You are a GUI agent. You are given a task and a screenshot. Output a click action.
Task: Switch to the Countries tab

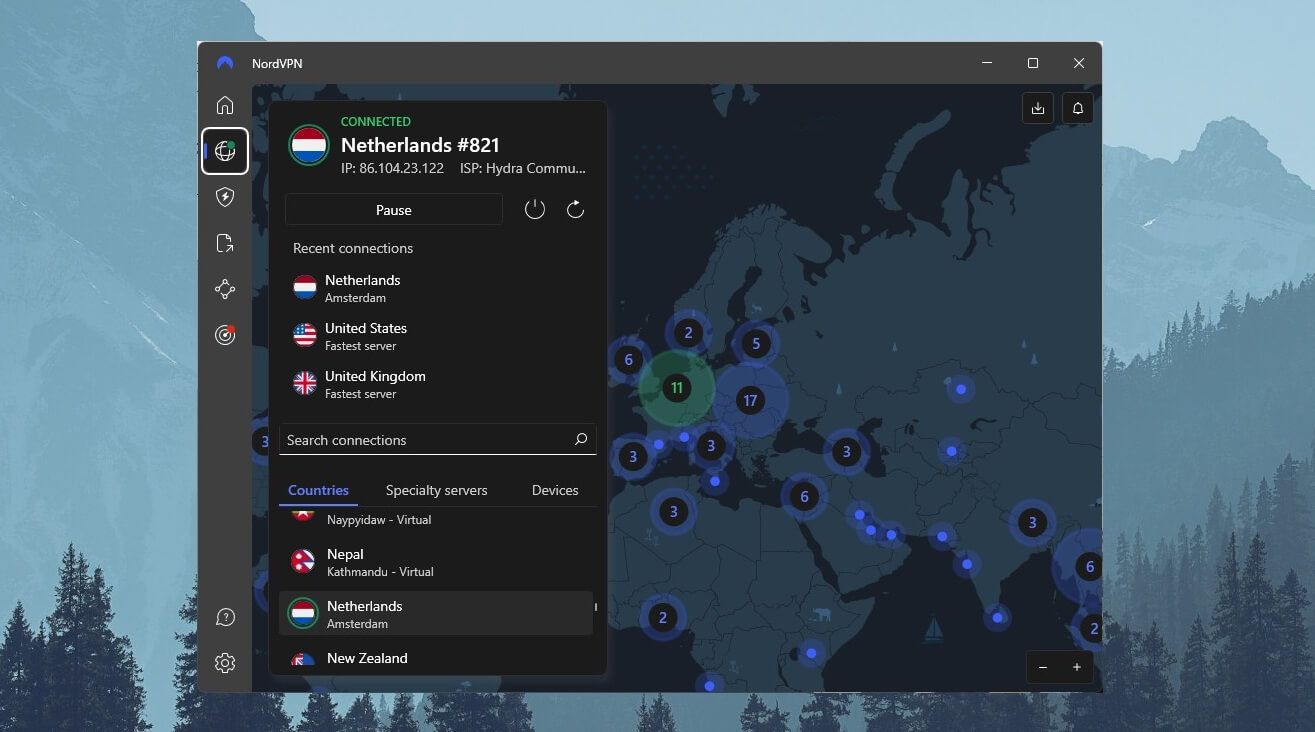(318, 490)
